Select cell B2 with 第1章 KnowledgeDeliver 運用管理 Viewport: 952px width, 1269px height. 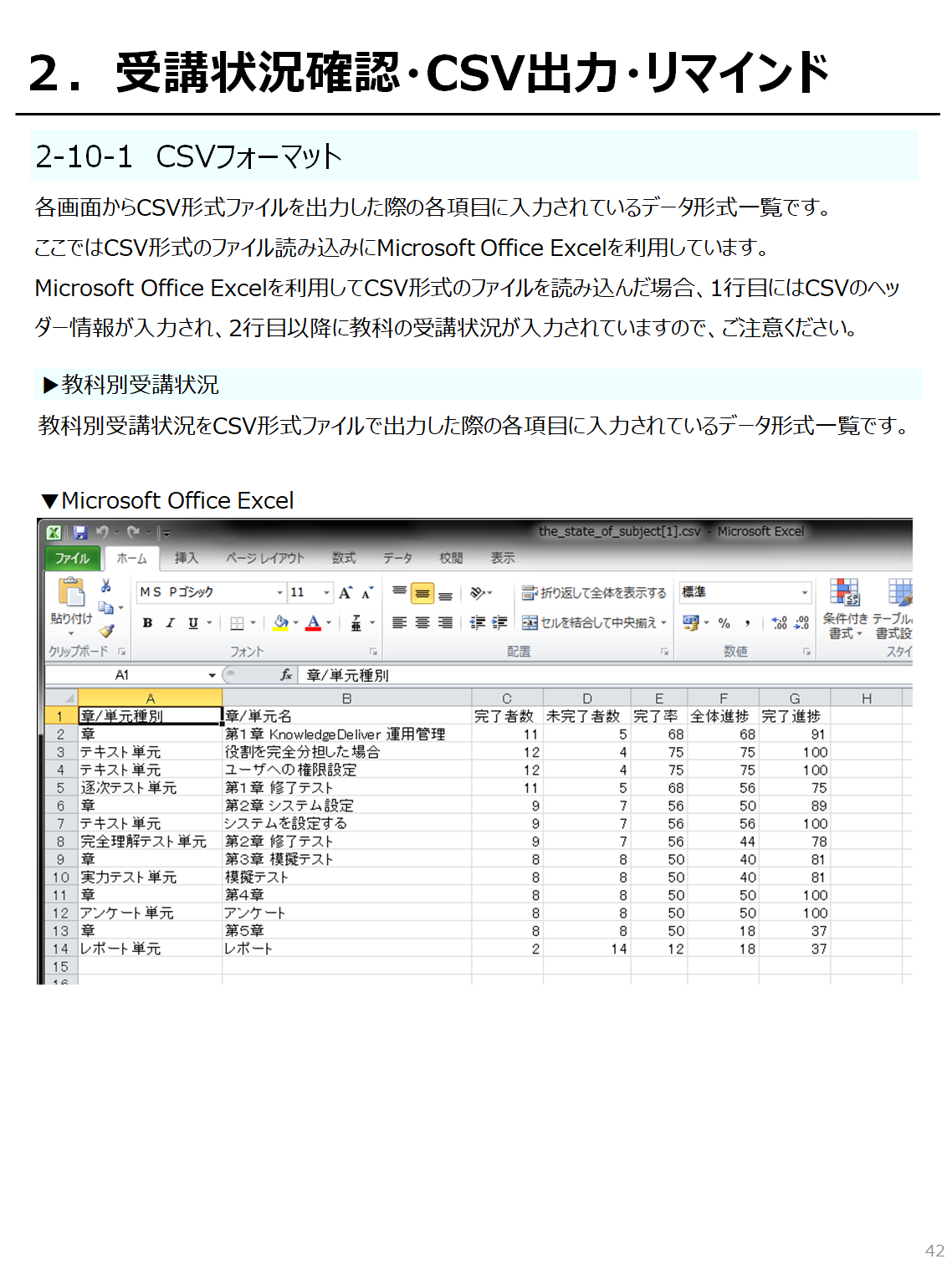tap(346, 734)
